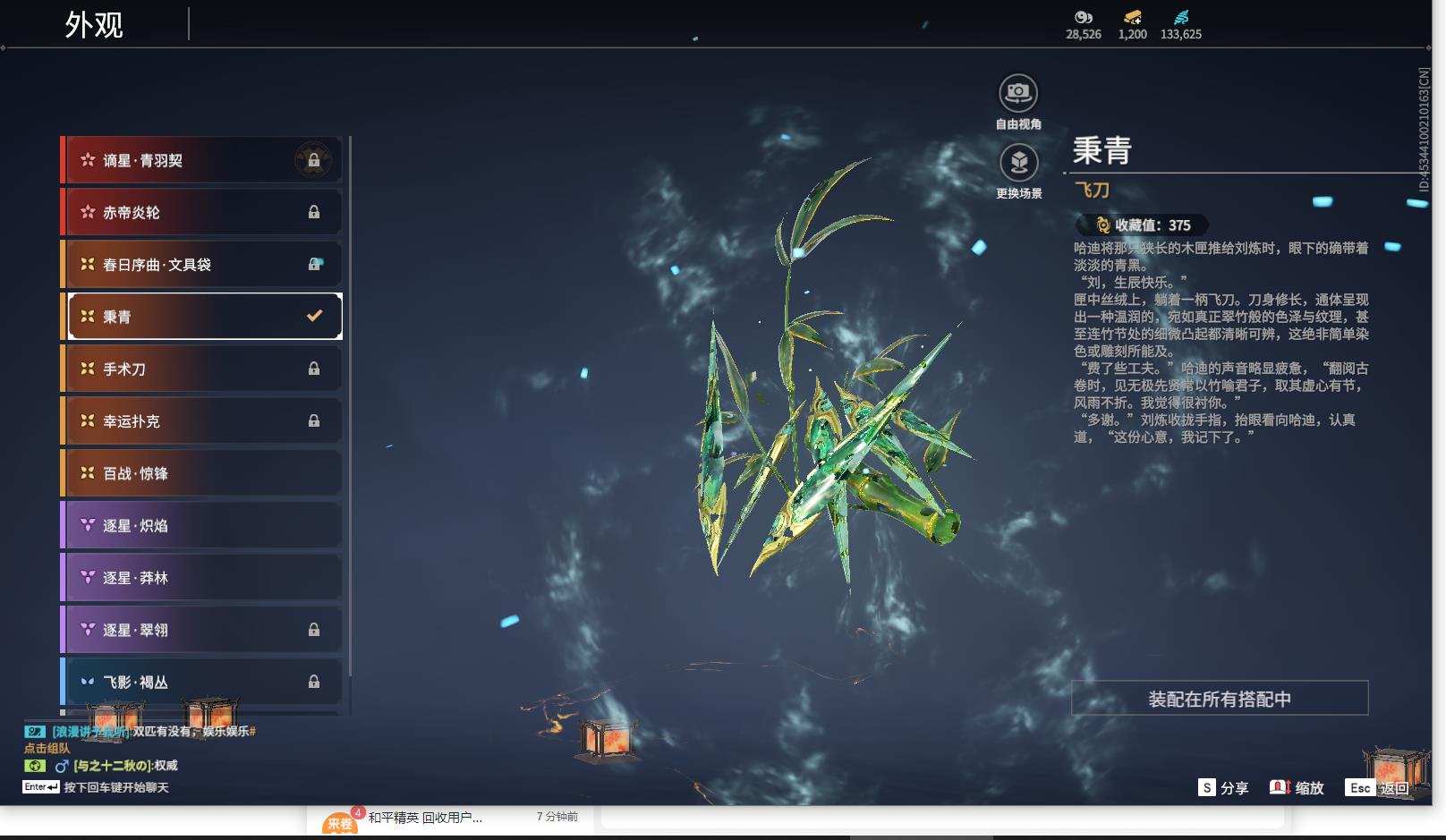Image resolution: width=1446 pixels, height=840 pixels.
Task: Click the green chat channel icon
Action: click(x=34, y=766)
